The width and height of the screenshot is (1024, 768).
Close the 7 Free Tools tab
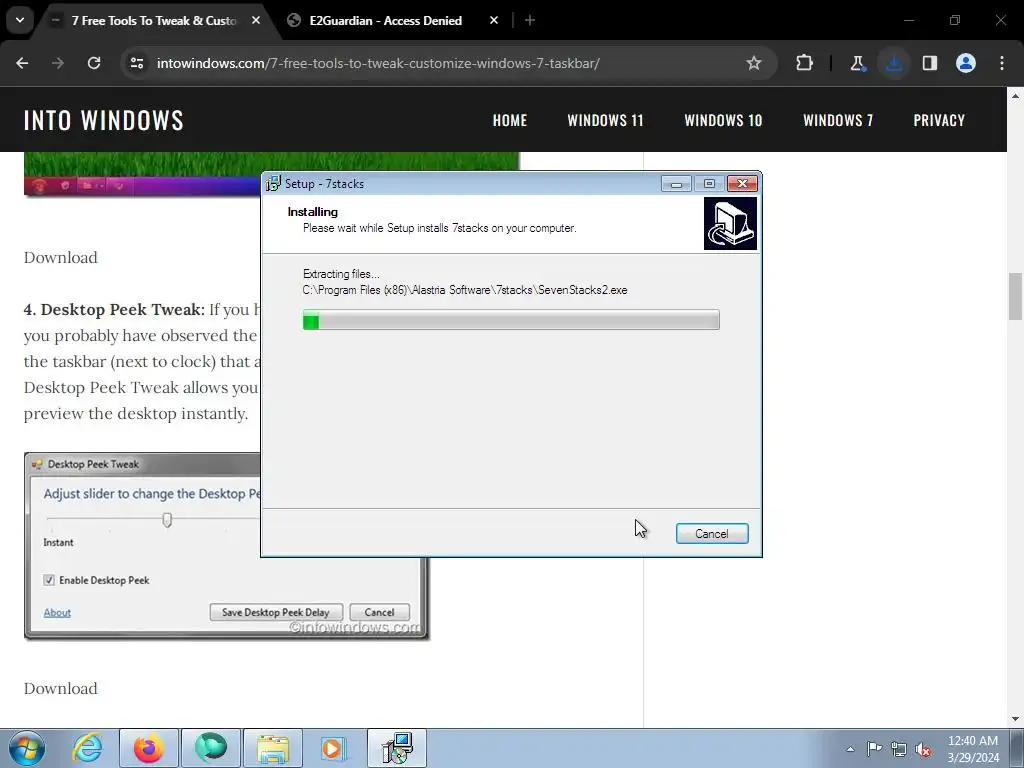(256, 21)
